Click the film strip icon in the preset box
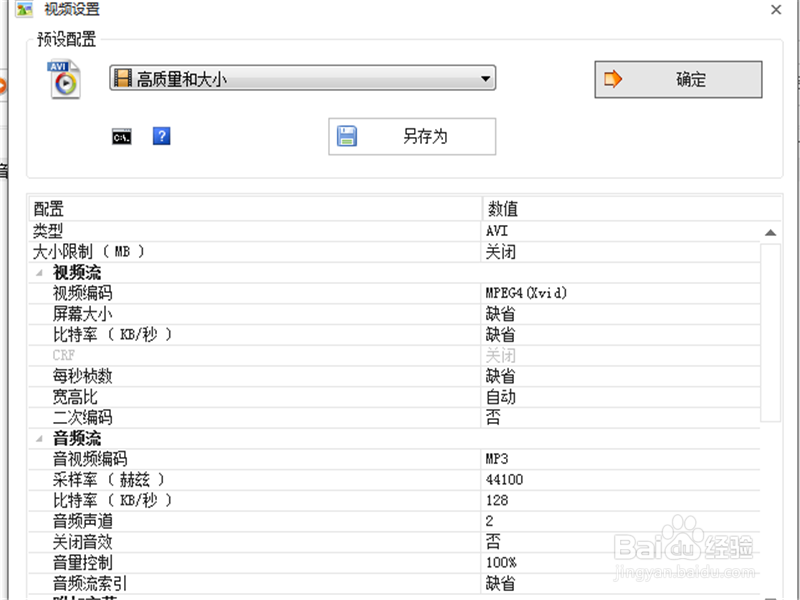Screen dimensions: 800x600 click(x=121, y=78)
